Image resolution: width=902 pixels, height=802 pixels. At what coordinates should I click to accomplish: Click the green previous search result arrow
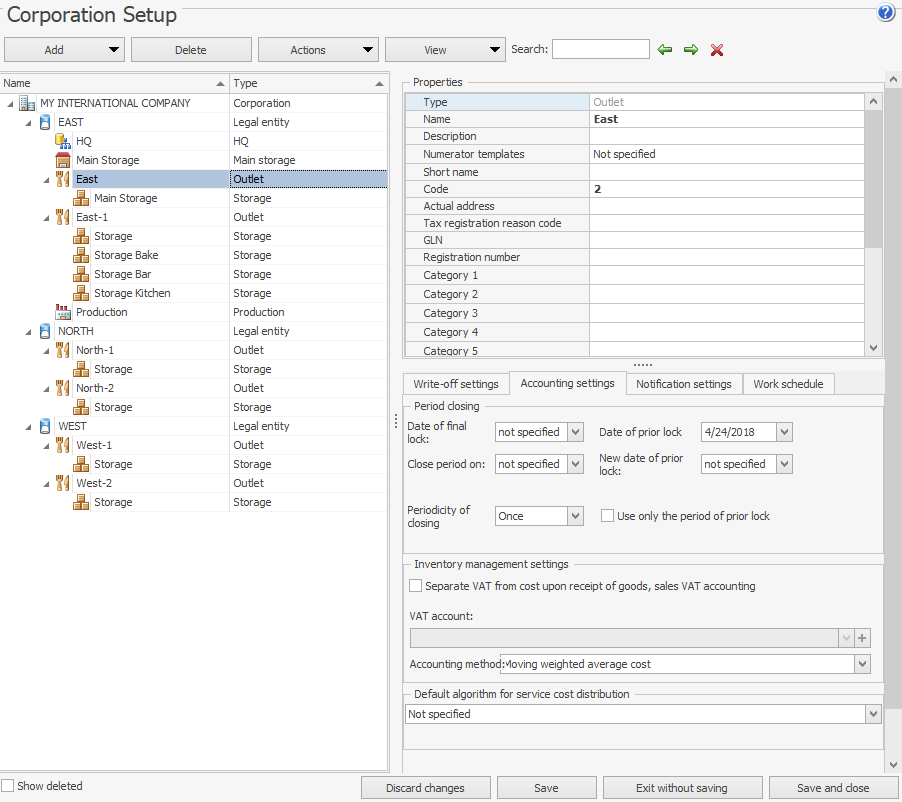(x=665, y=50)
